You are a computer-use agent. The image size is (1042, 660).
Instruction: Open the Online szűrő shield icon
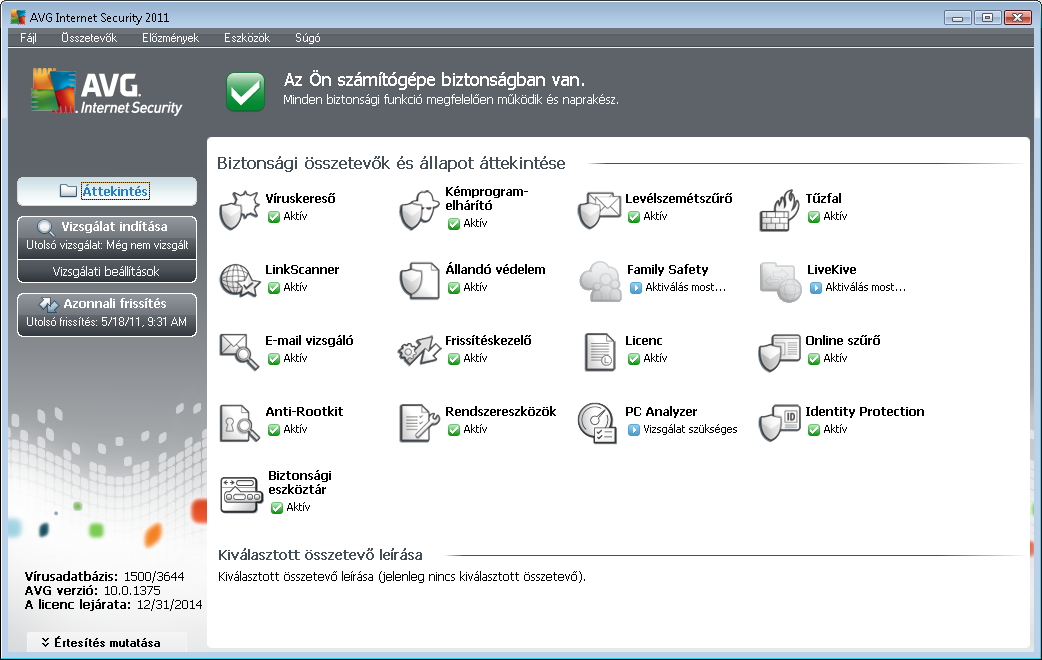click(x=779, y=352)
